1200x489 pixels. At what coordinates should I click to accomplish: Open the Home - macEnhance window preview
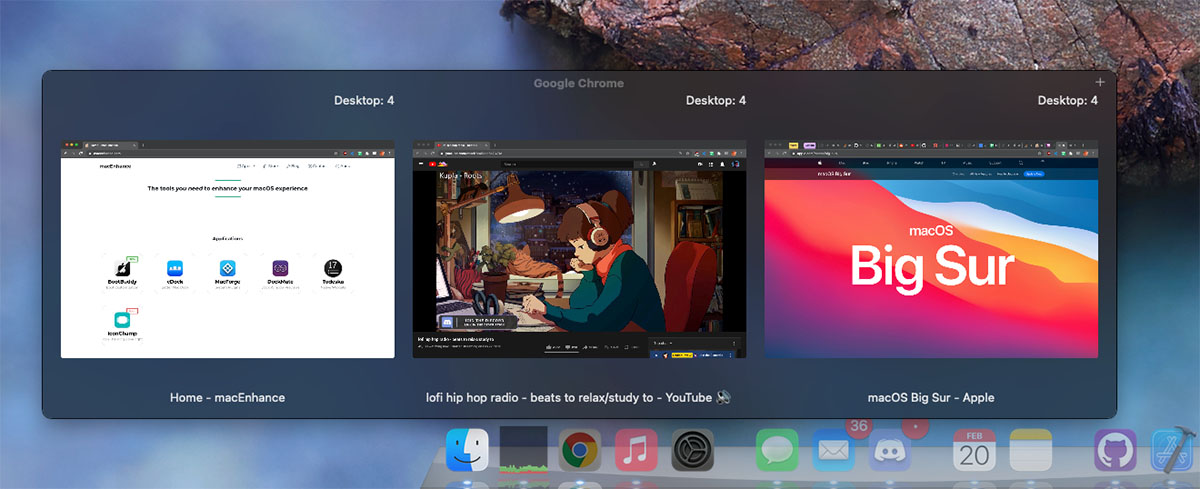click(x=228, y=249)
